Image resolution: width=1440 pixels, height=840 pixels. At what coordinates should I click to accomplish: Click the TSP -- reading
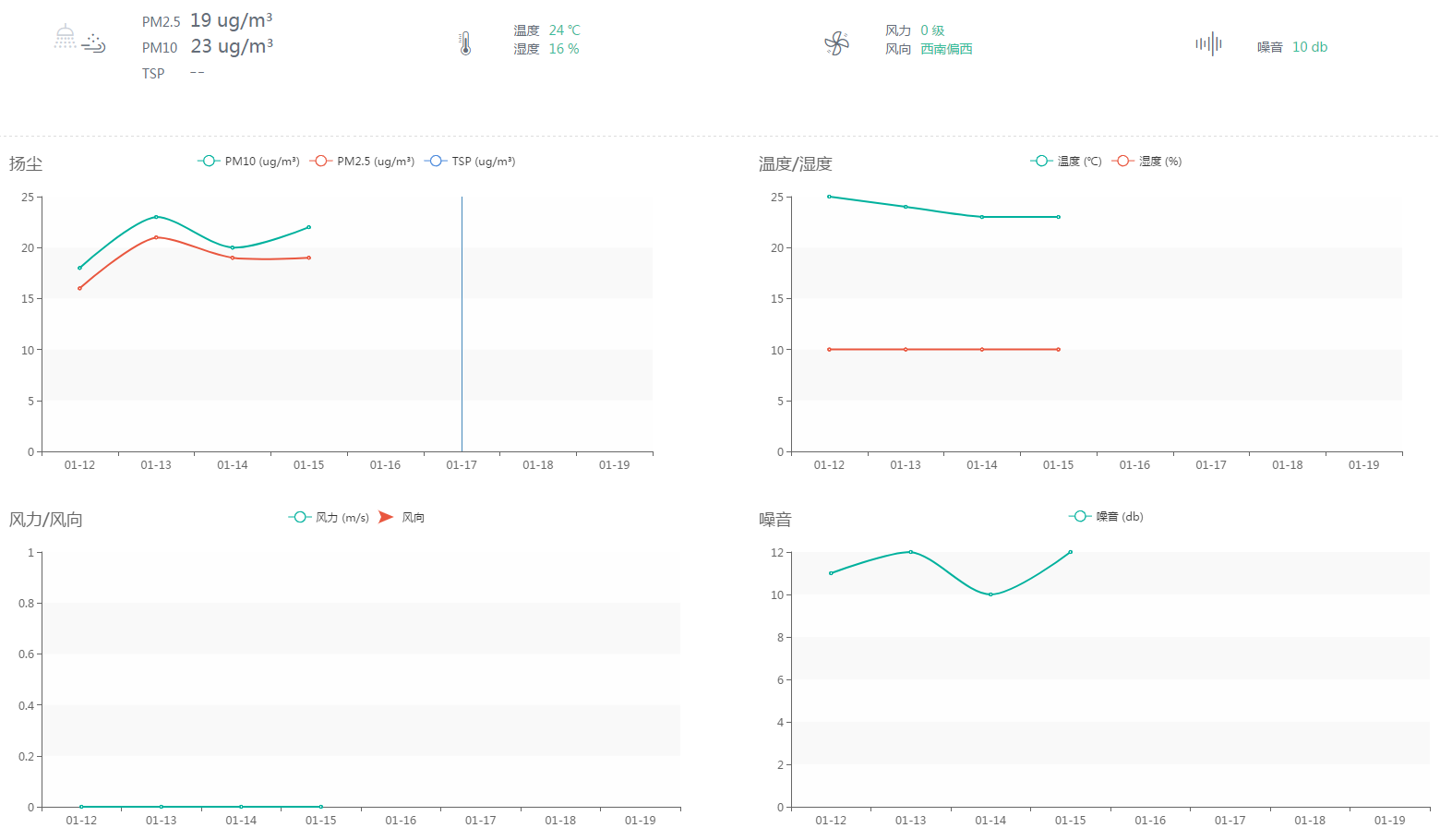tap(174, 73)
